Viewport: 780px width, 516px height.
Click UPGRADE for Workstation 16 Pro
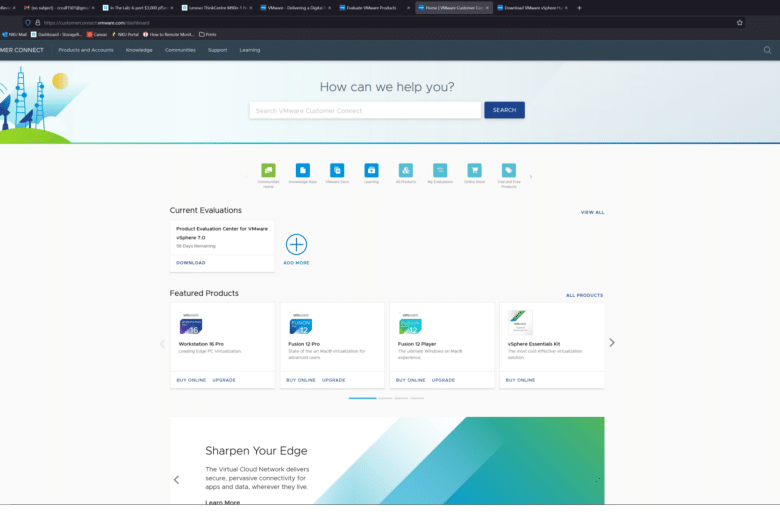pyautogui.click(x=224, y=380)
